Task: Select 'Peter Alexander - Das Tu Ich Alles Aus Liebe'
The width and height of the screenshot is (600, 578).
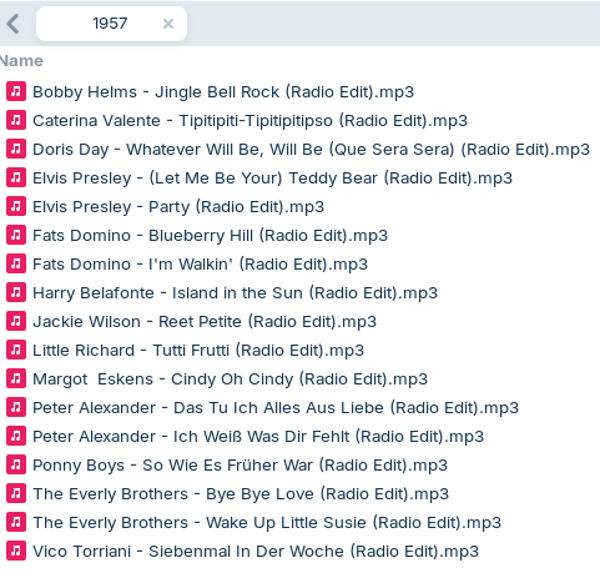Action: pyautogui.click(x=276, y=408)
